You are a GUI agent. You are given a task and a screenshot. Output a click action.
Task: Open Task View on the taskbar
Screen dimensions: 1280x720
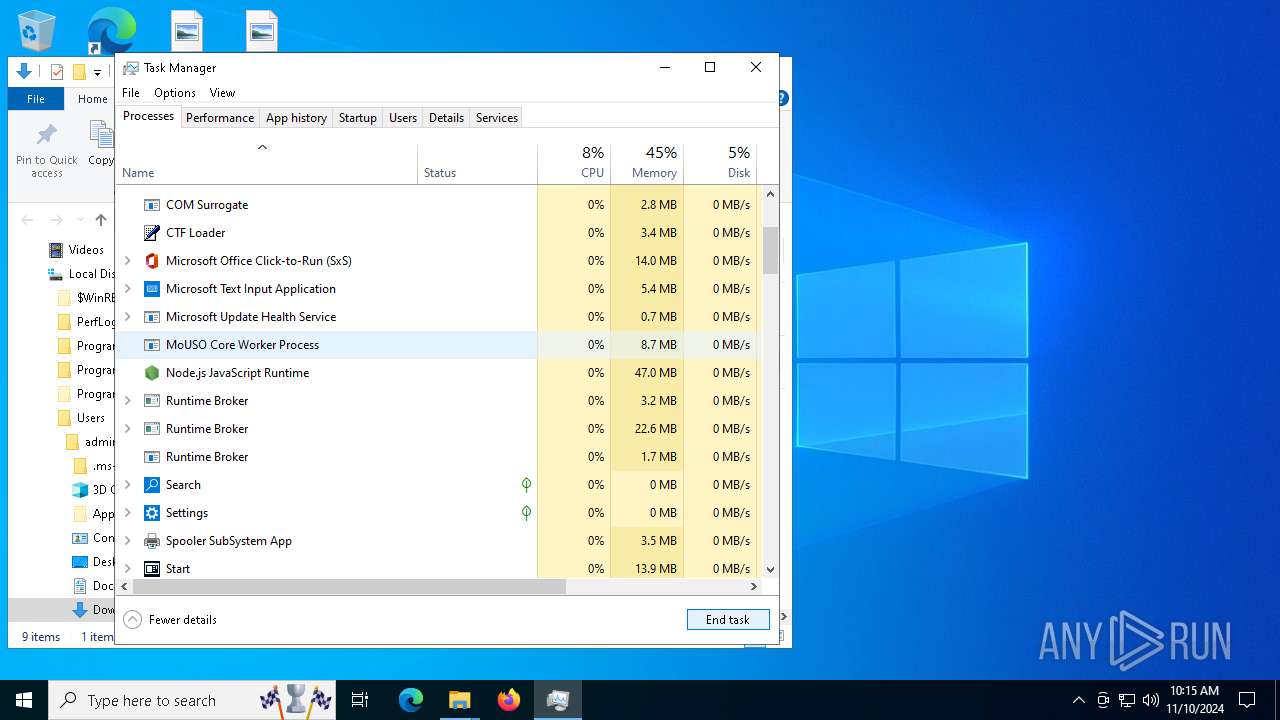pos(360,700)
